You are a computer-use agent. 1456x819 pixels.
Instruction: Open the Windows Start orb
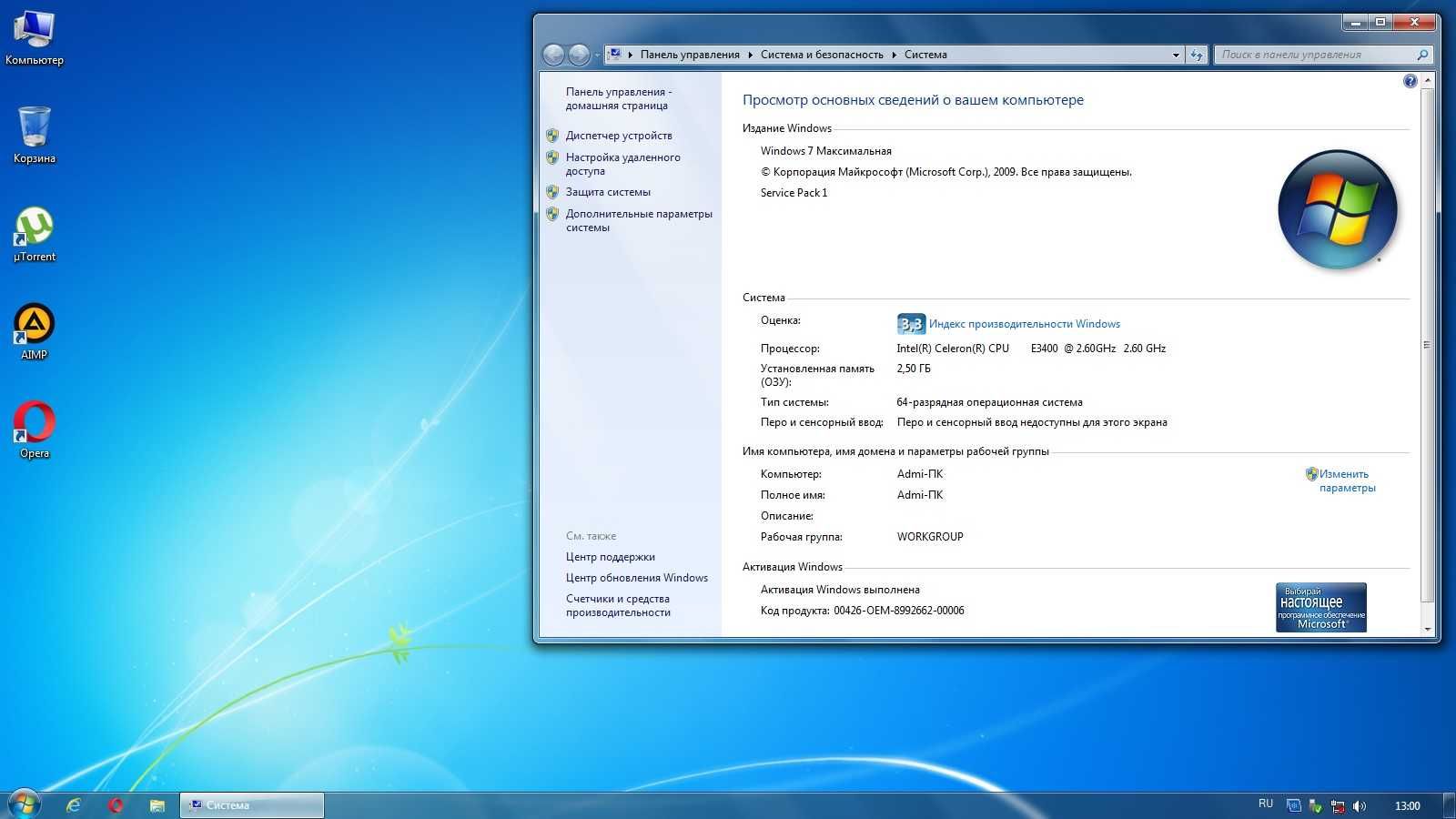click(25, 804)
